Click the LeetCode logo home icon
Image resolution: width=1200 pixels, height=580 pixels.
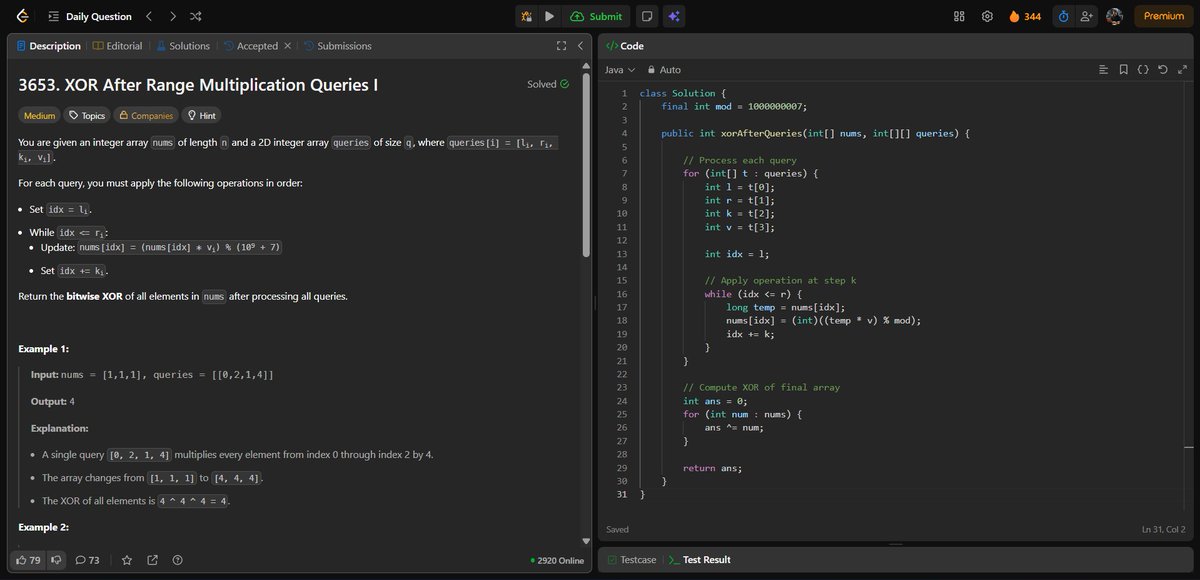point(23,16)
